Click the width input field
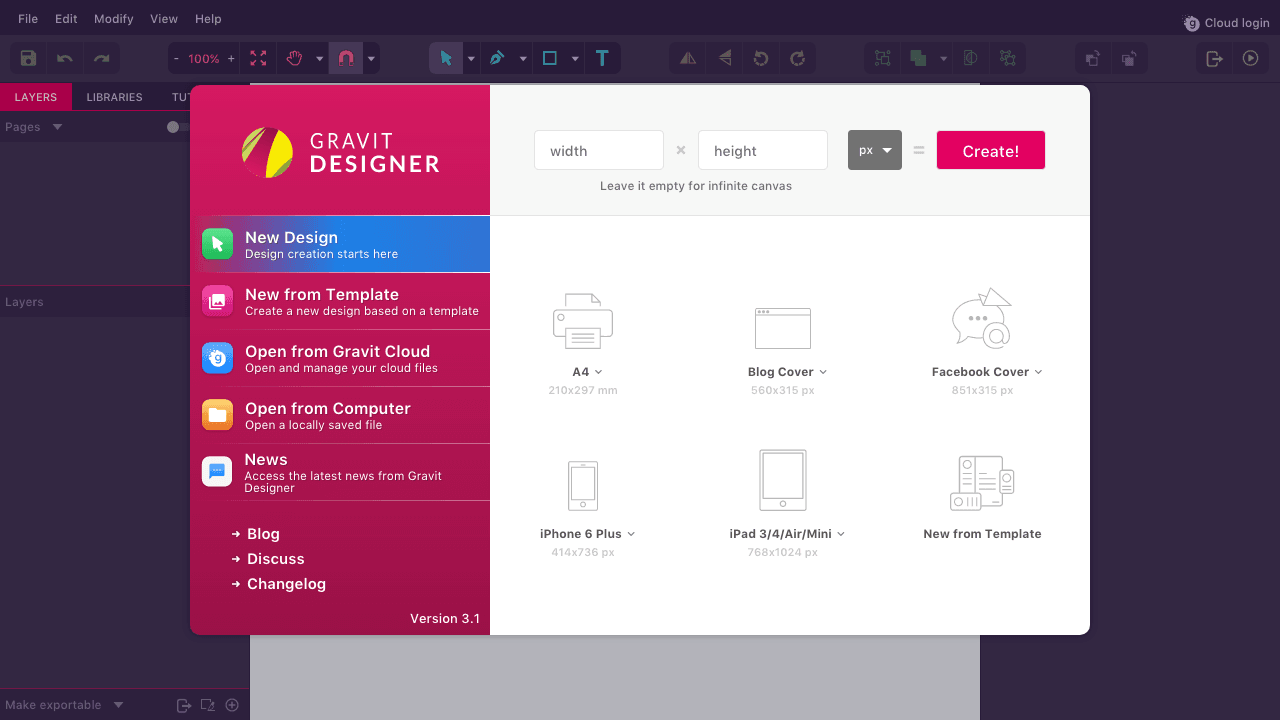The image size is (1280, 720). tap(599, 150)
